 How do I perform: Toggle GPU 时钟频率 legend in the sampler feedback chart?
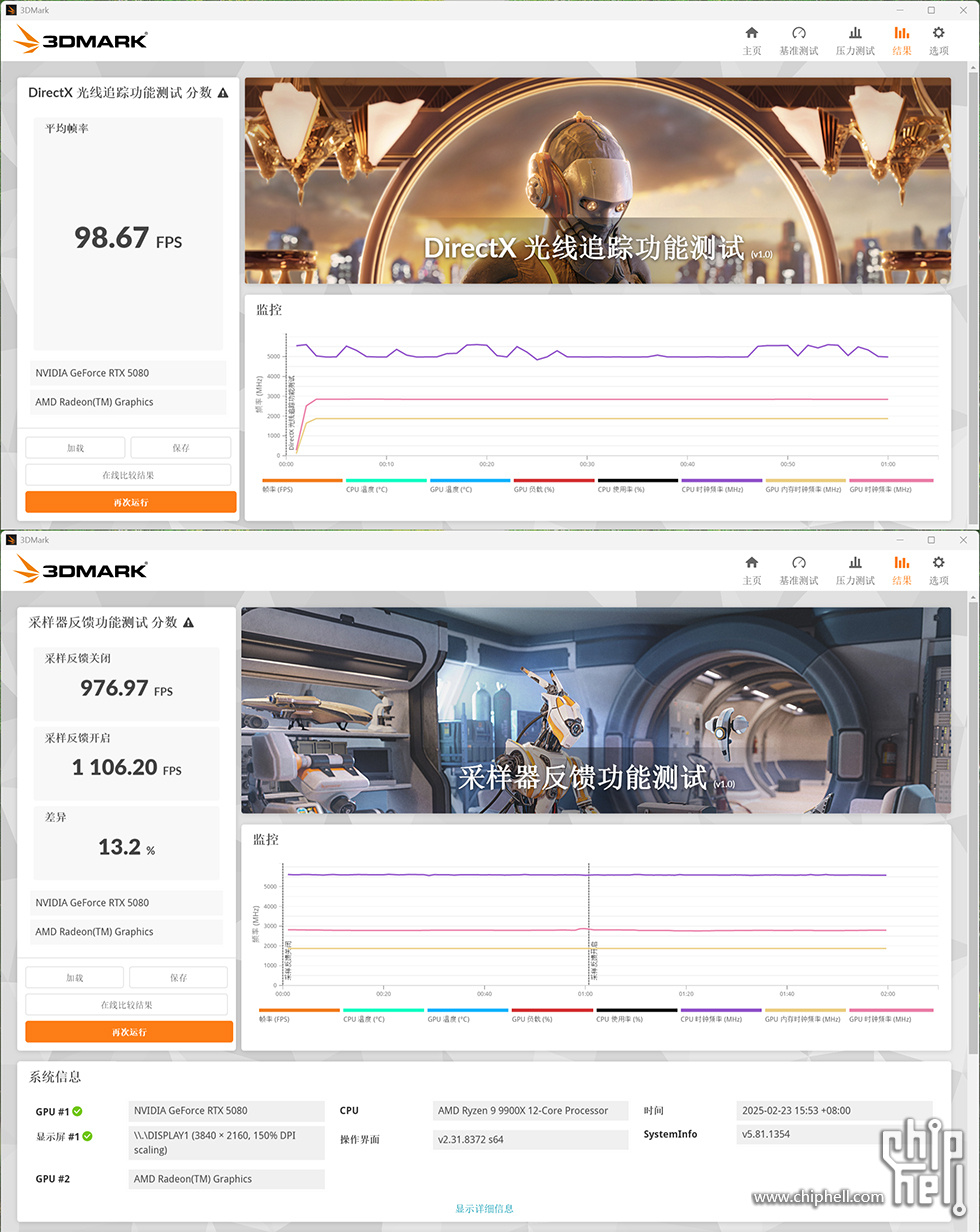(x=890, y=1015)
